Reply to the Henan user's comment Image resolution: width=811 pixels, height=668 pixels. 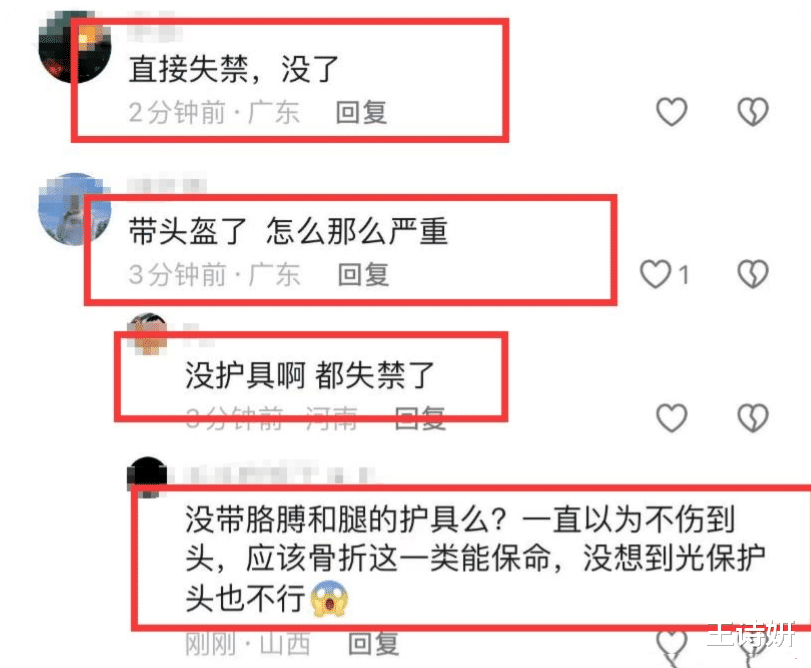419,418
